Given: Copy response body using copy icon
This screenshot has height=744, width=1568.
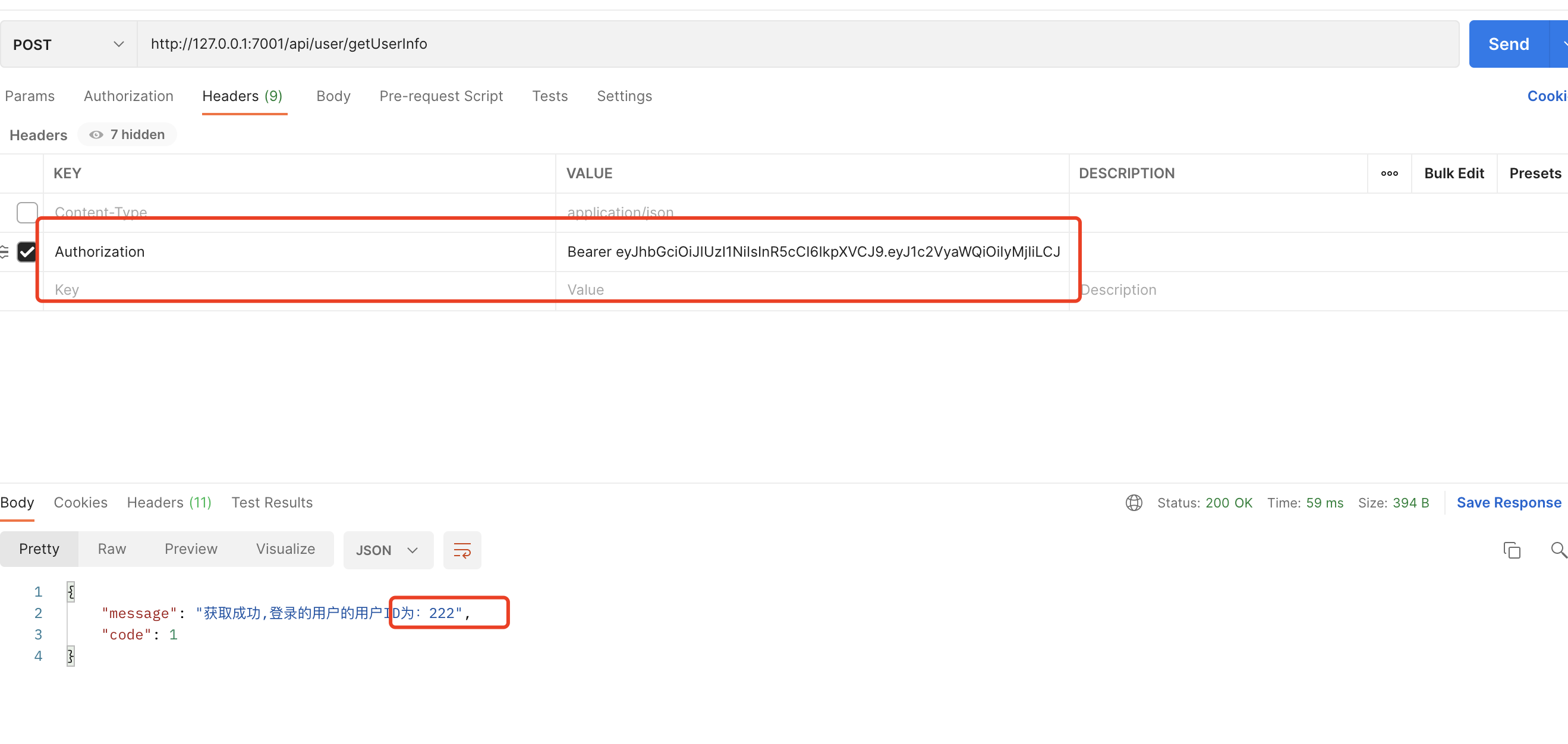Looking at the screenshot, I should (x=1512, y=550).
